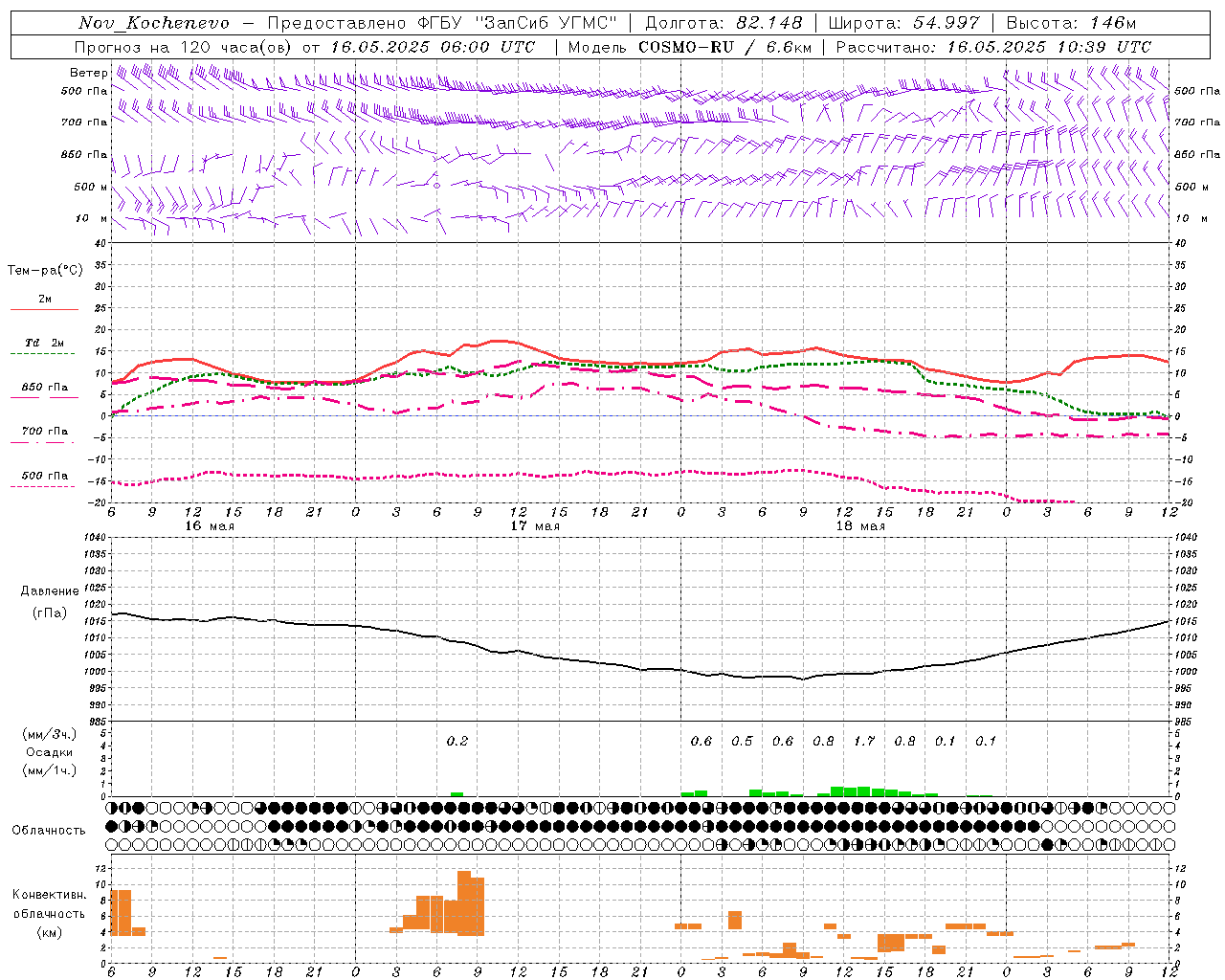Screen dimensions: 1225x980
Task: Click the 'Облачность' cloud cover label
Action: [x=49, y=830]
